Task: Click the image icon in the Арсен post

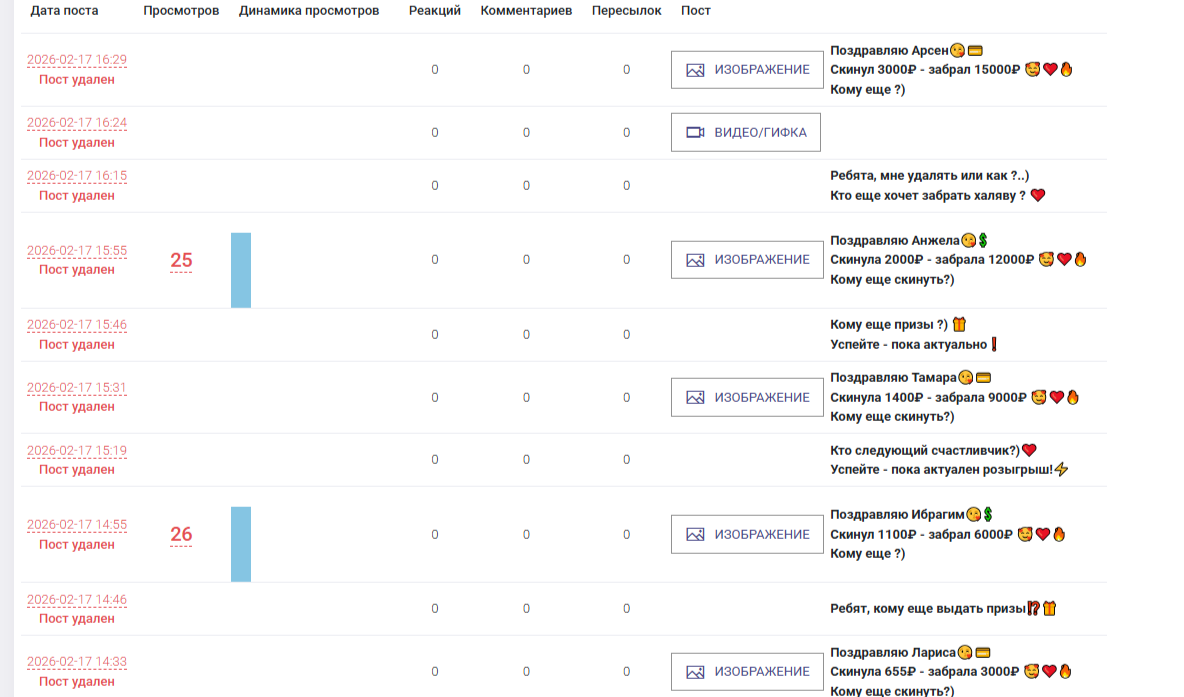Action: tap(695, 70)
